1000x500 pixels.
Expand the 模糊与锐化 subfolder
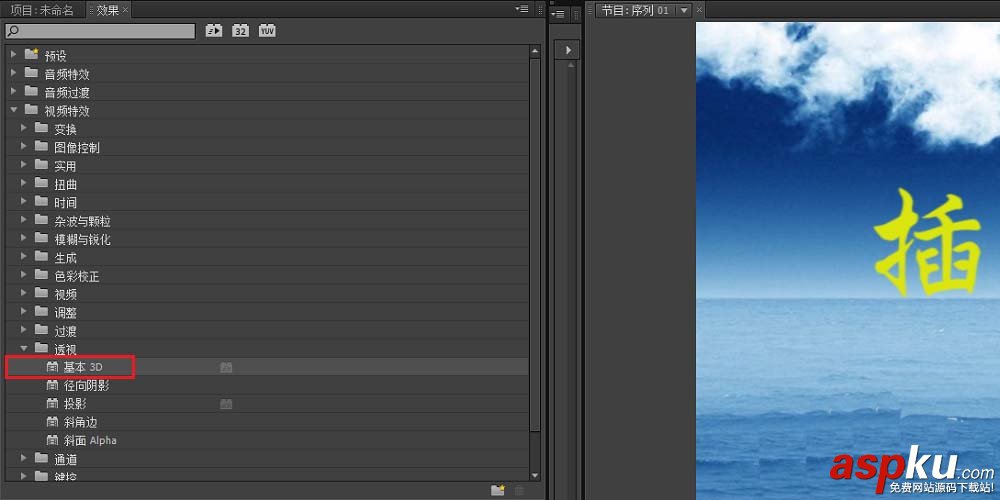(24, 239)
